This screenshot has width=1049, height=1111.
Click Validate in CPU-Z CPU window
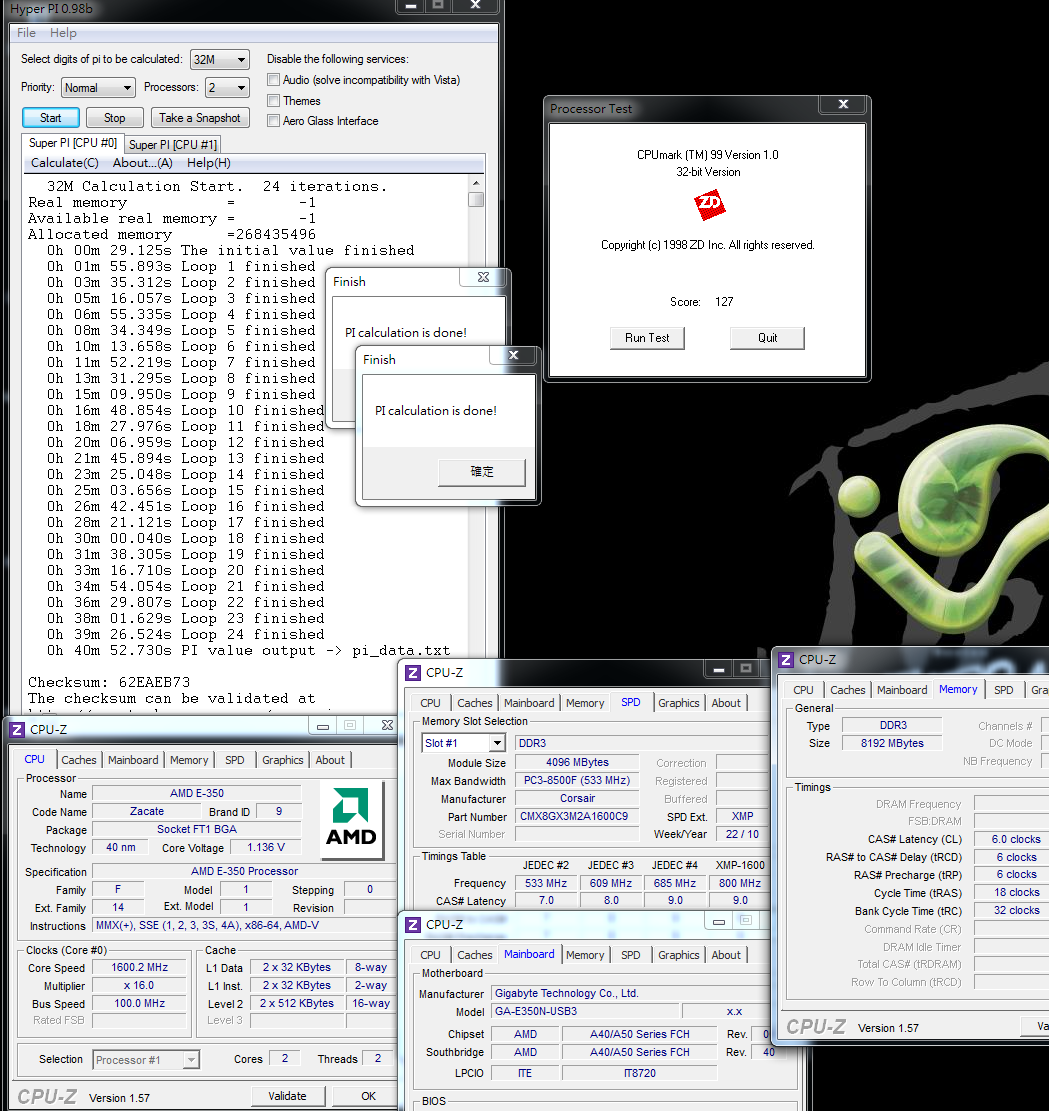tap(287, 1096)
